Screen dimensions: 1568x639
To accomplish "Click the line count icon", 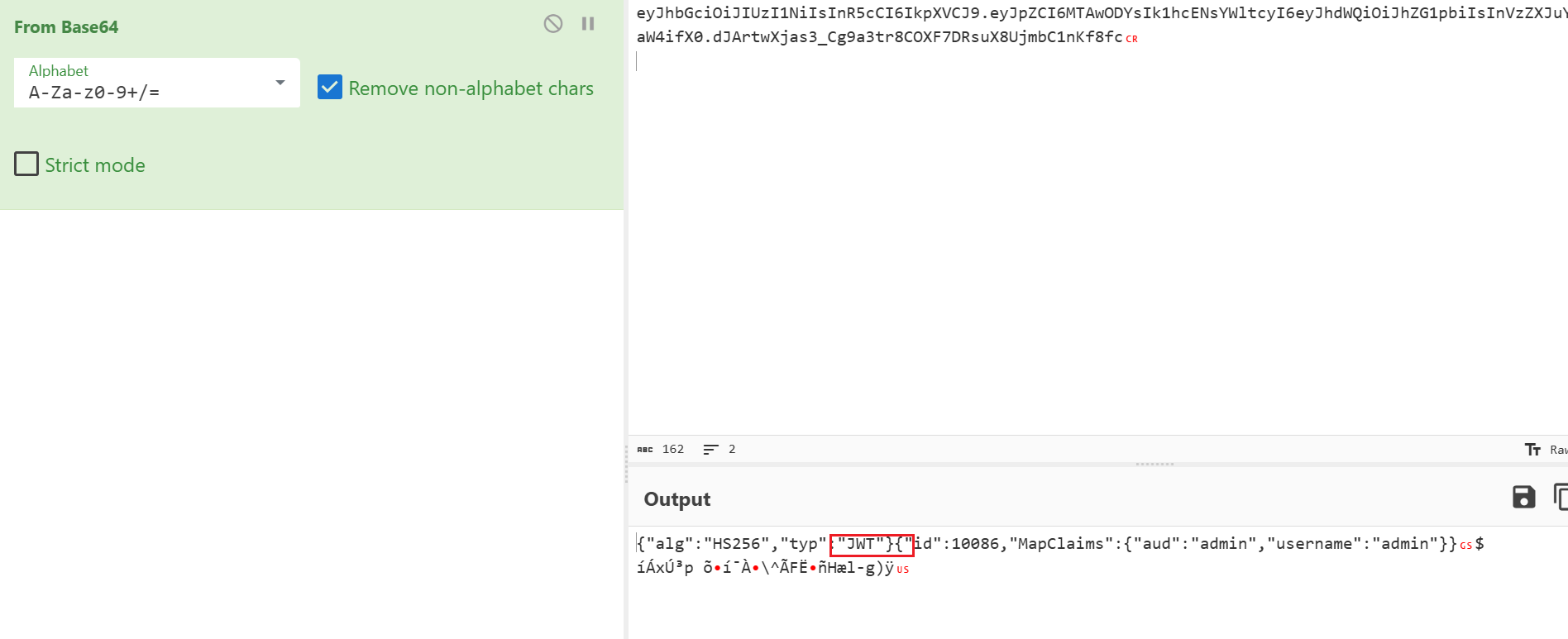I will (x=710, y=450).
